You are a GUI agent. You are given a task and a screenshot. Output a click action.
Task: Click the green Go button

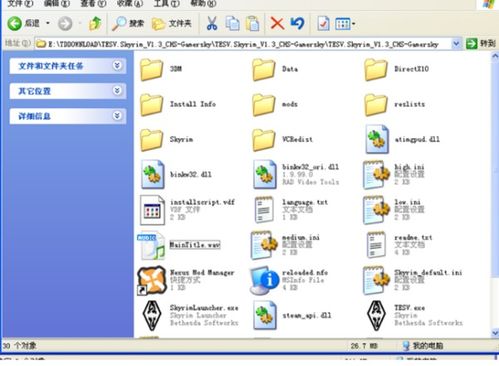coord(480,43)
